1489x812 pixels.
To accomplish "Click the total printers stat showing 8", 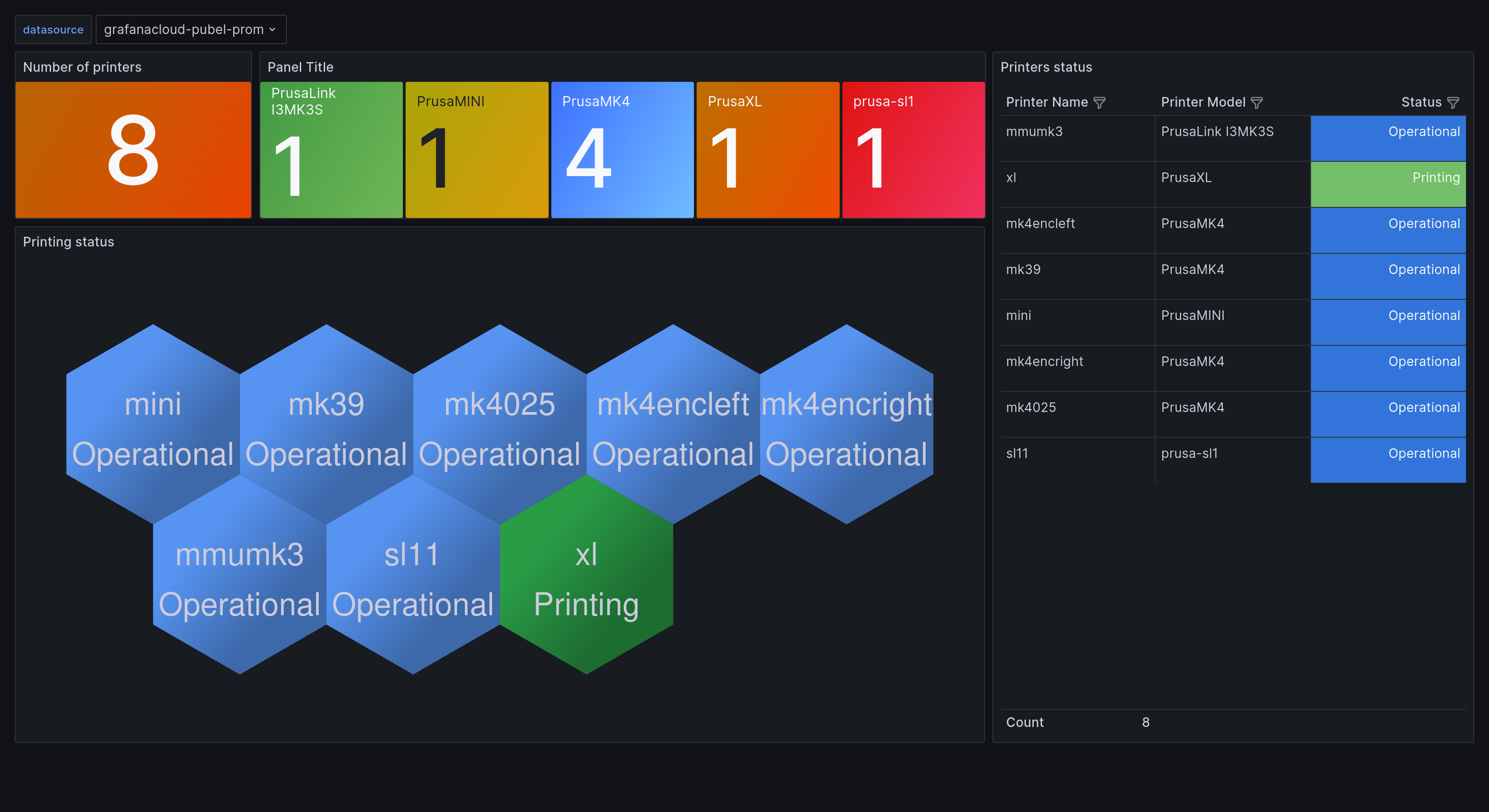I will (133, 150).
